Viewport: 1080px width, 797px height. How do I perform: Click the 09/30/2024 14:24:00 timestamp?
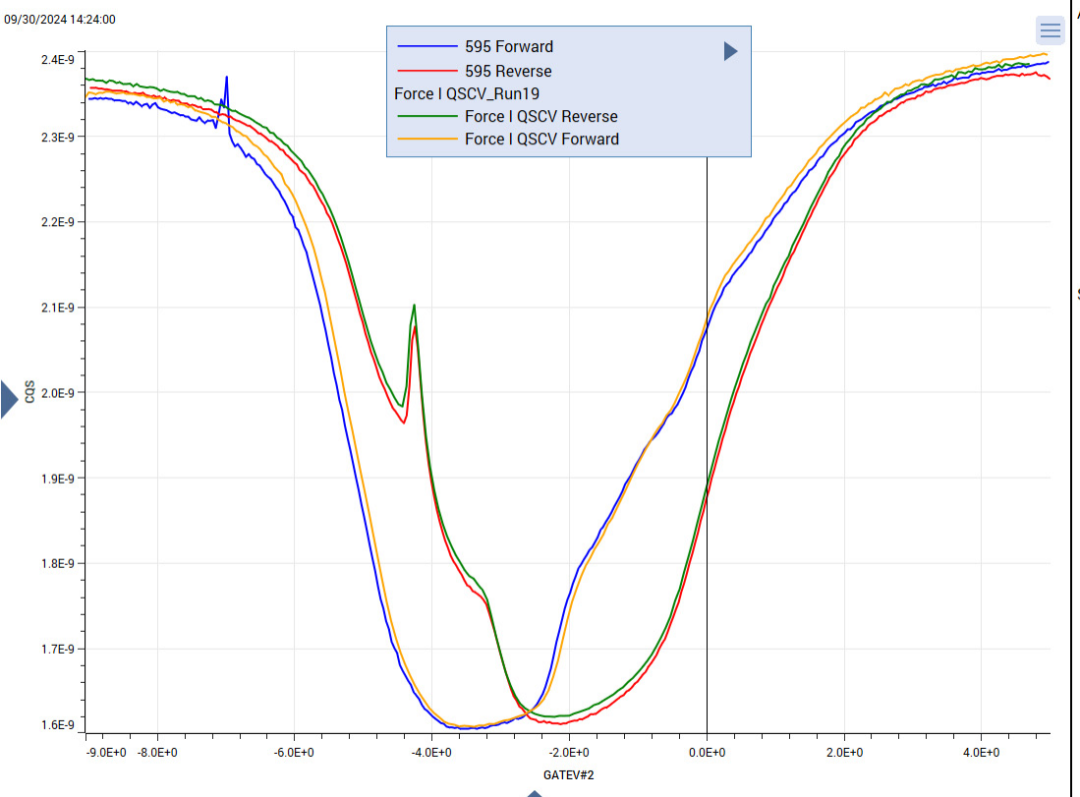pos(60,19)
